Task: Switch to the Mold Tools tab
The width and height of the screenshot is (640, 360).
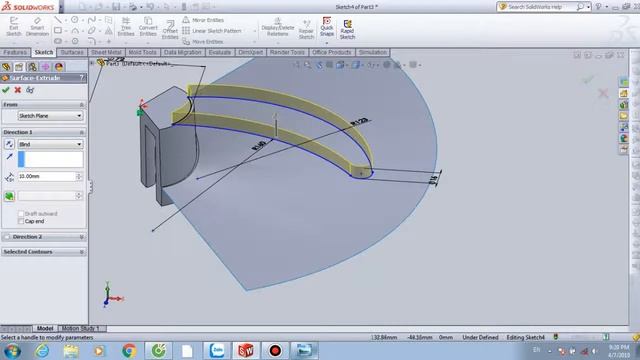Action: click(142, 52)
